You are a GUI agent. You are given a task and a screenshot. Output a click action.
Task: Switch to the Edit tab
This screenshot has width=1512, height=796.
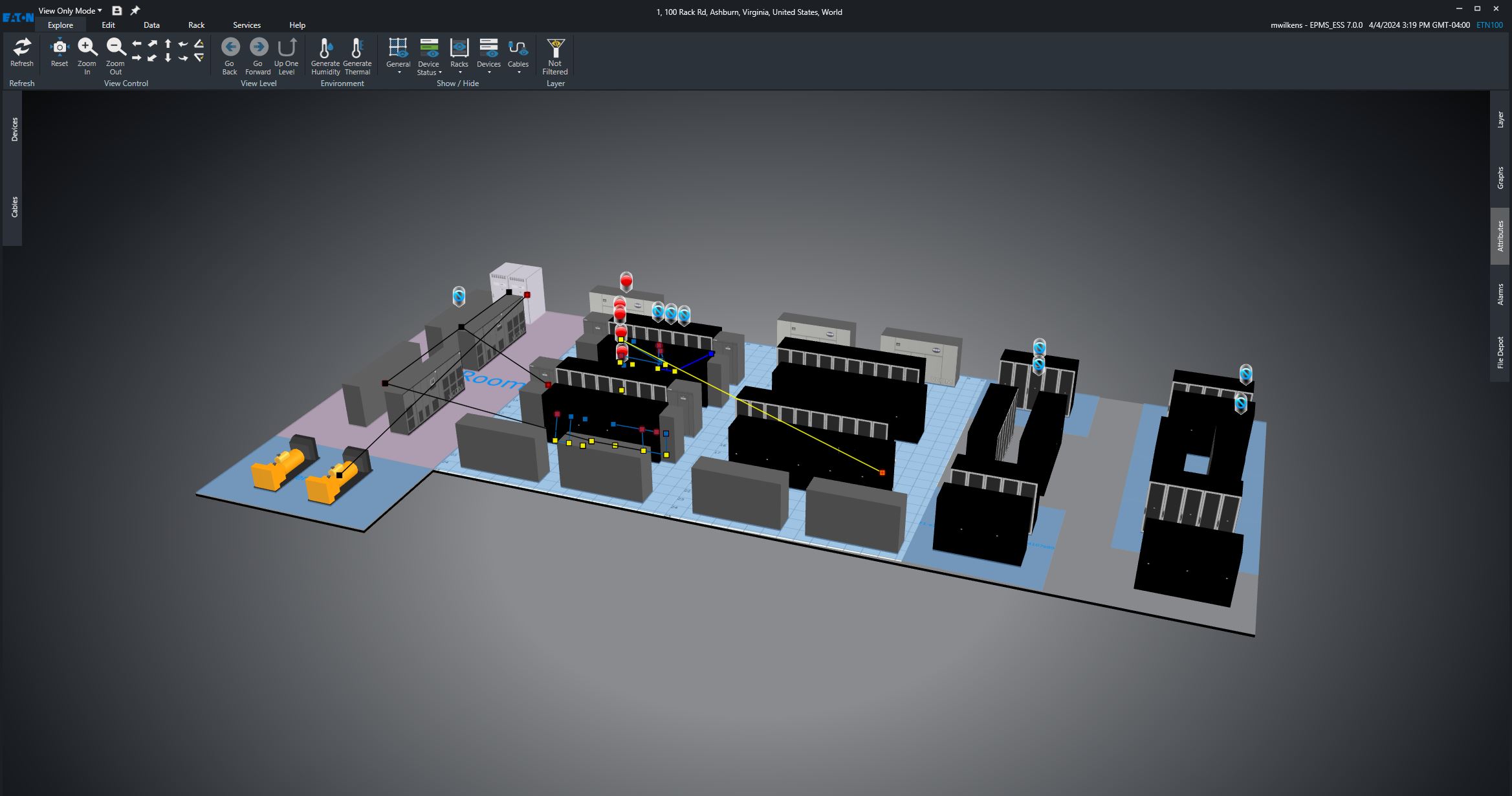[108, 25]
